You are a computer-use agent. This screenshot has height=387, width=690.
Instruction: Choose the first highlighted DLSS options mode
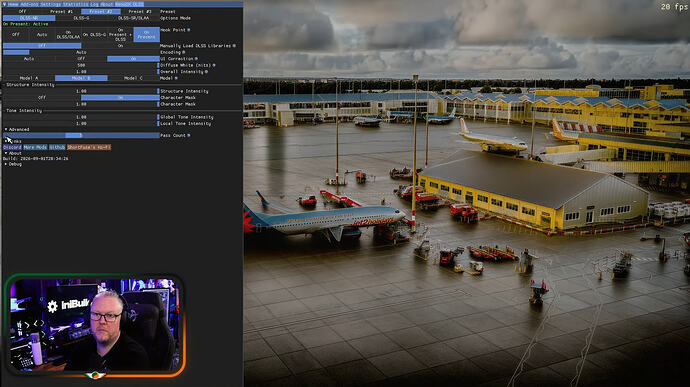tap(29, 18)
